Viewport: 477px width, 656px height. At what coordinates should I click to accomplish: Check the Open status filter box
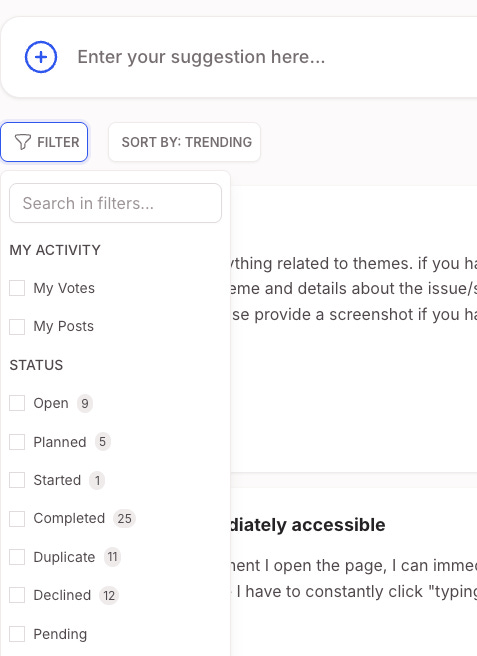pyautogui.click(x=17, y=403)
